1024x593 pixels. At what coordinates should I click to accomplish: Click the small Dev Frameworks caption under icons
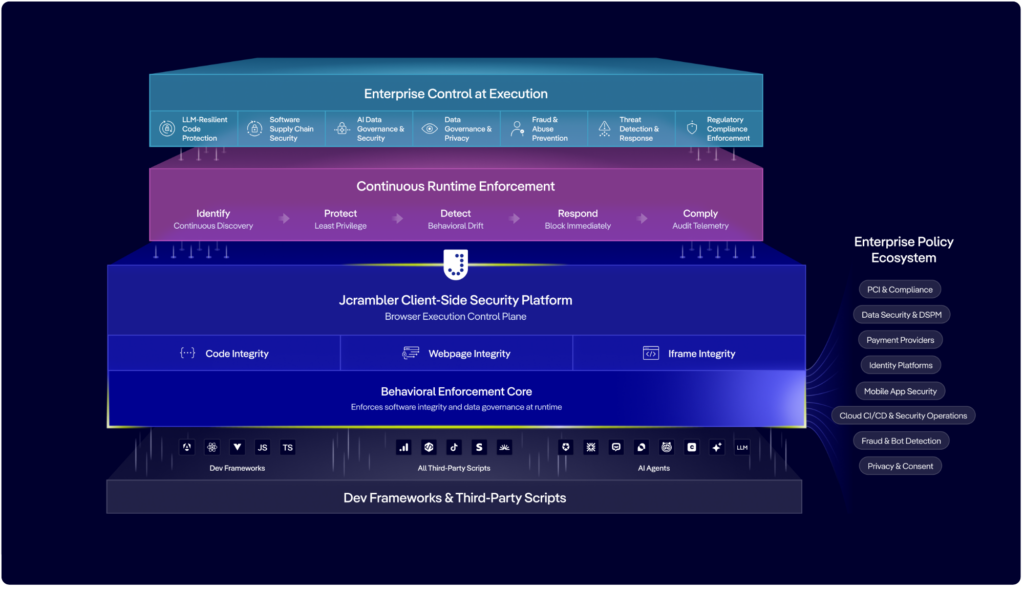pyautogui.click(x=237, y=468)
